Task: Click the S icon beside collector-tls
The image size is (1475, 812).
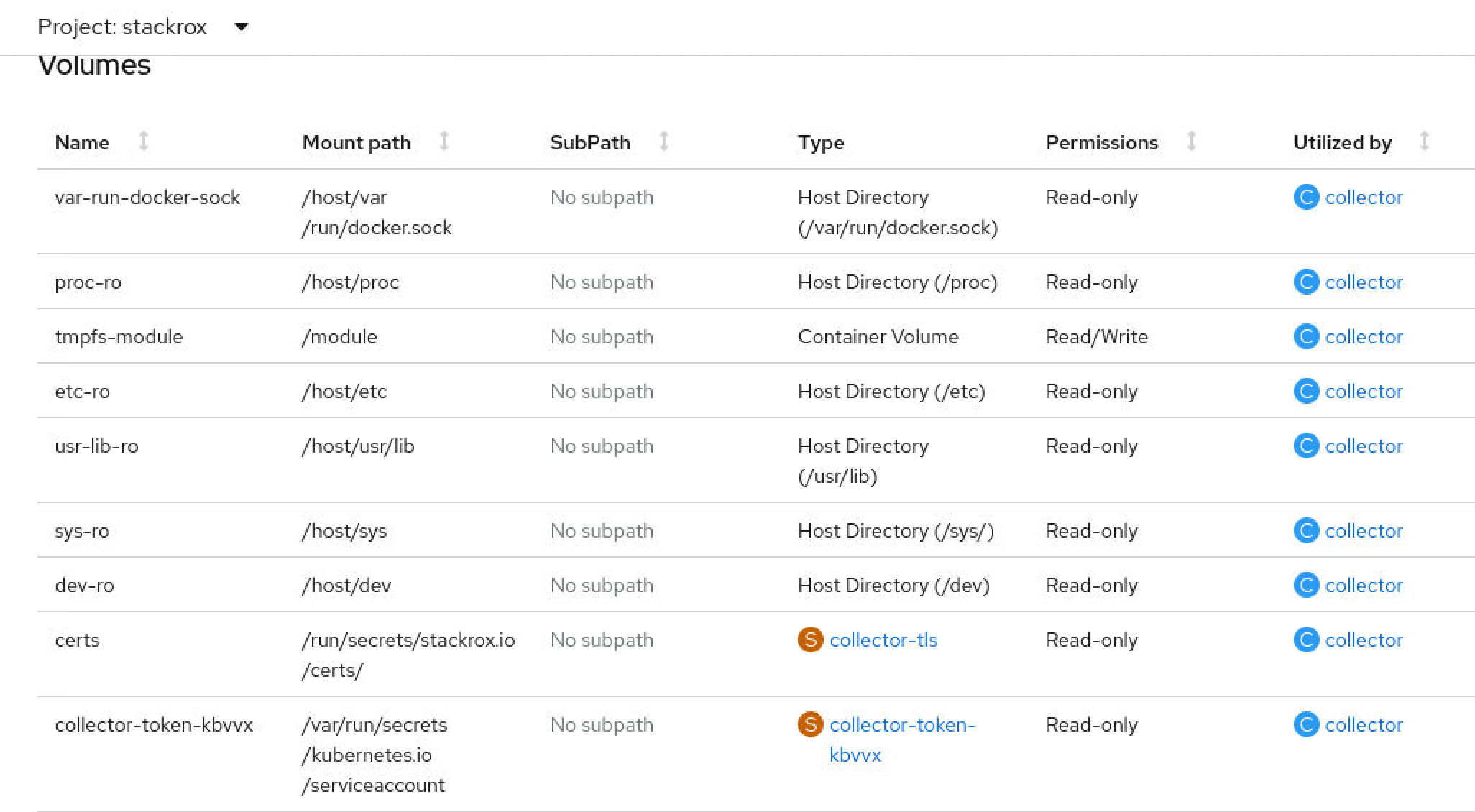Action: tap(810, 640)
